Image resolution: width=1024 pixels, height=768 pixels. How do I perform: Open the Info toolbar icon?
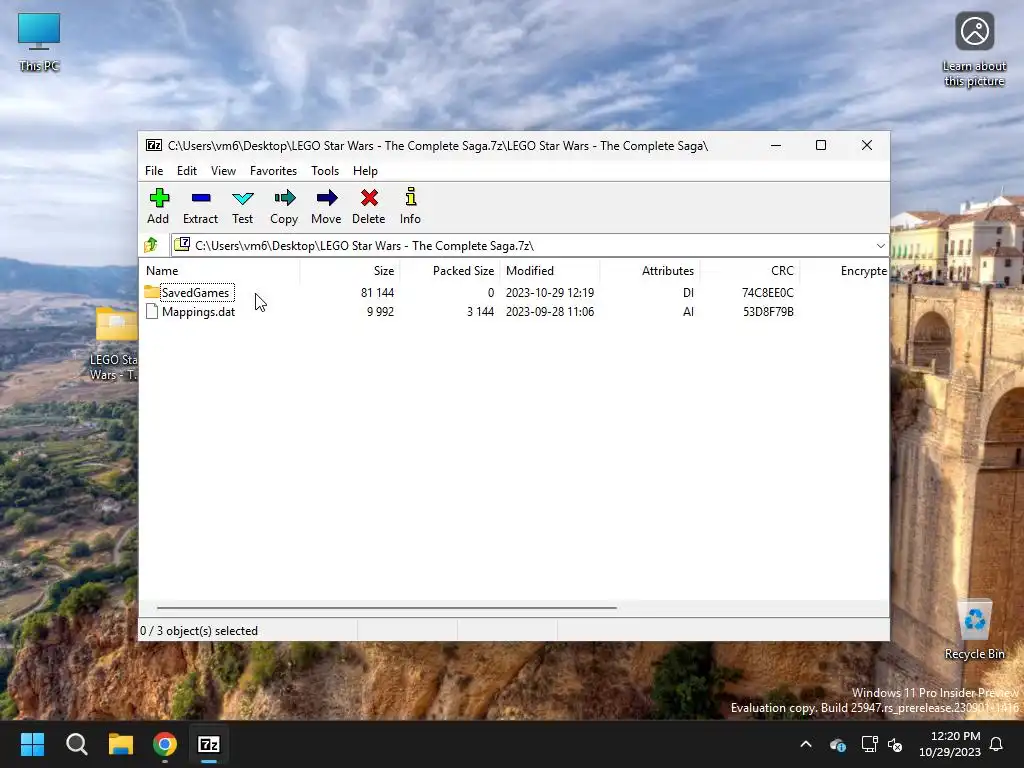pos(410,197)
